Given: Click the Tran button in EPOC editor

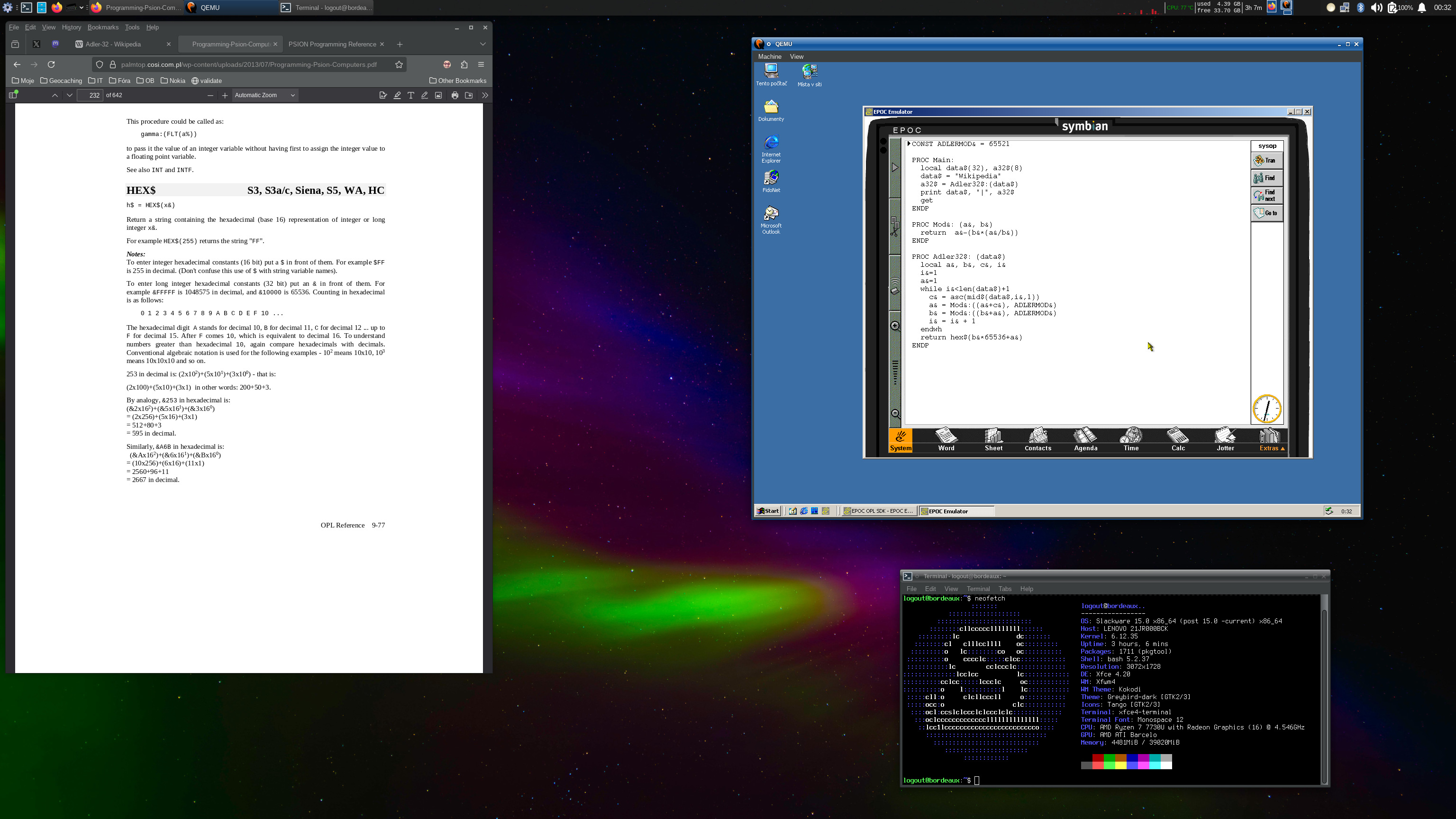Looking at the screenshot, I should 1266,161.
